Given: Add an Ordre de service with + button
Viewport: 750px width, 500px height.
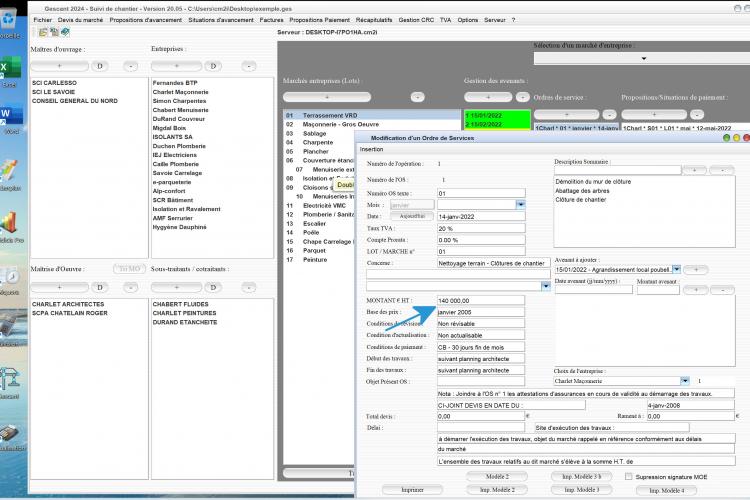Looking at the screenshot, I should [567, 114].
